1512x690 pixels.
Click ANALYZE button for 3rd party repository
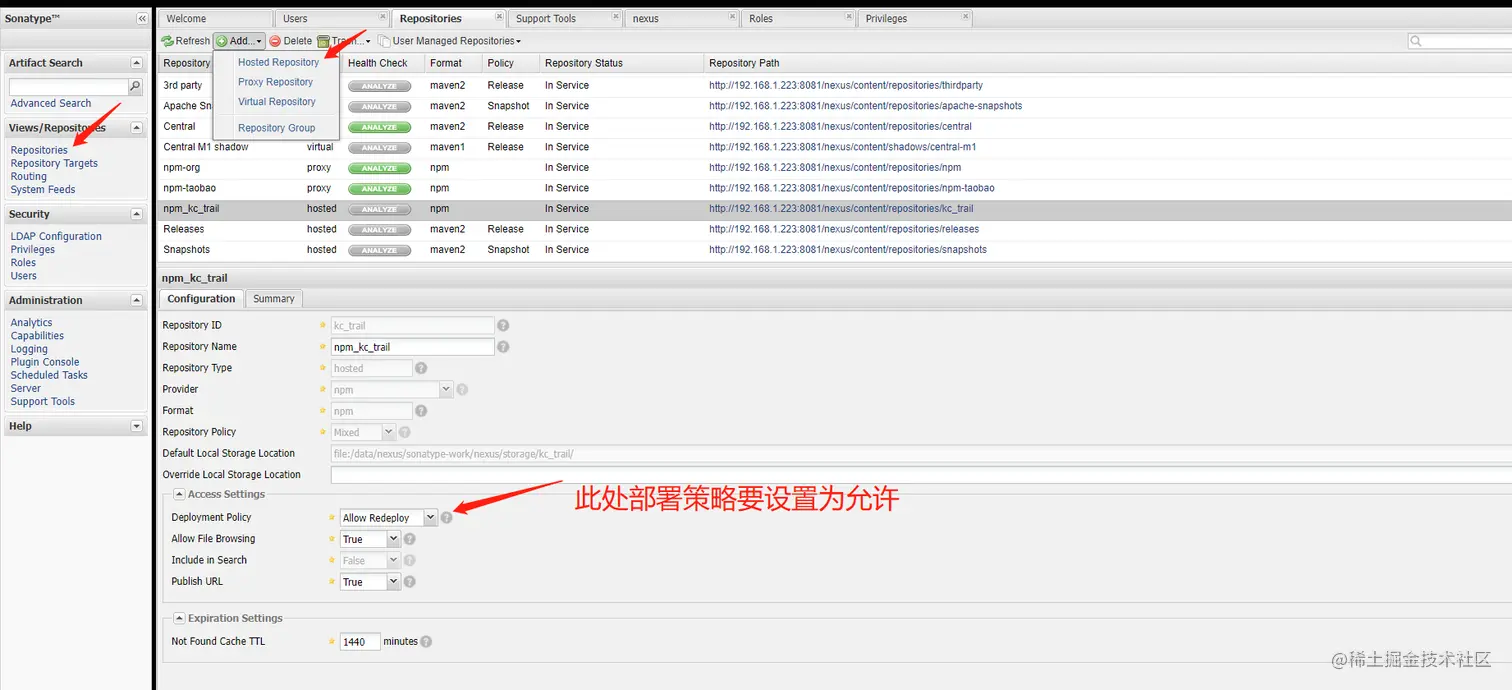[x=379, y=86]
